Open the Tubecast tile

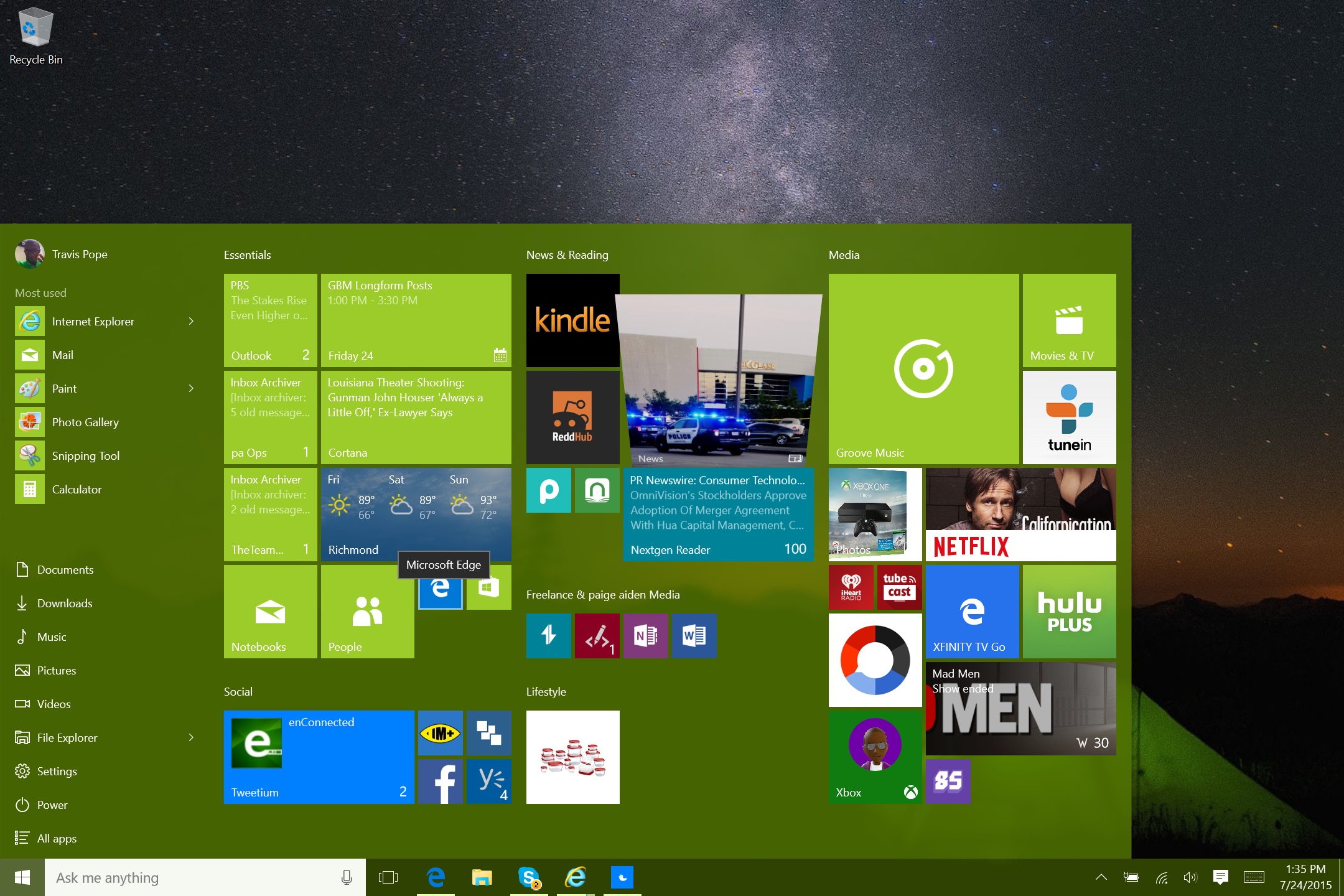(899, 587)
